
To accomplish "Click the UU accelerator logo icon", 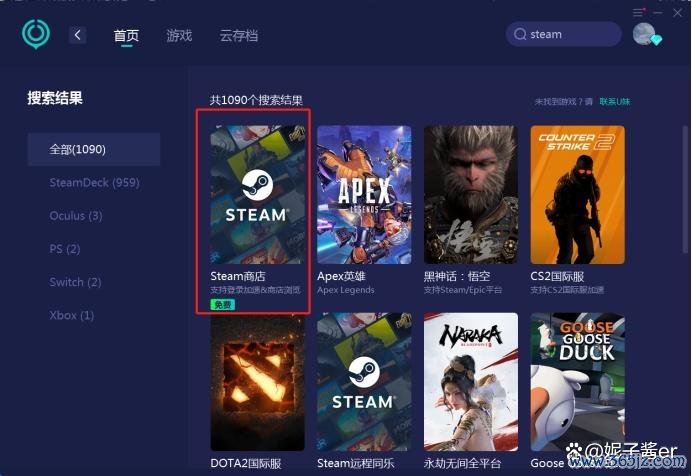I will pos(36,34).
